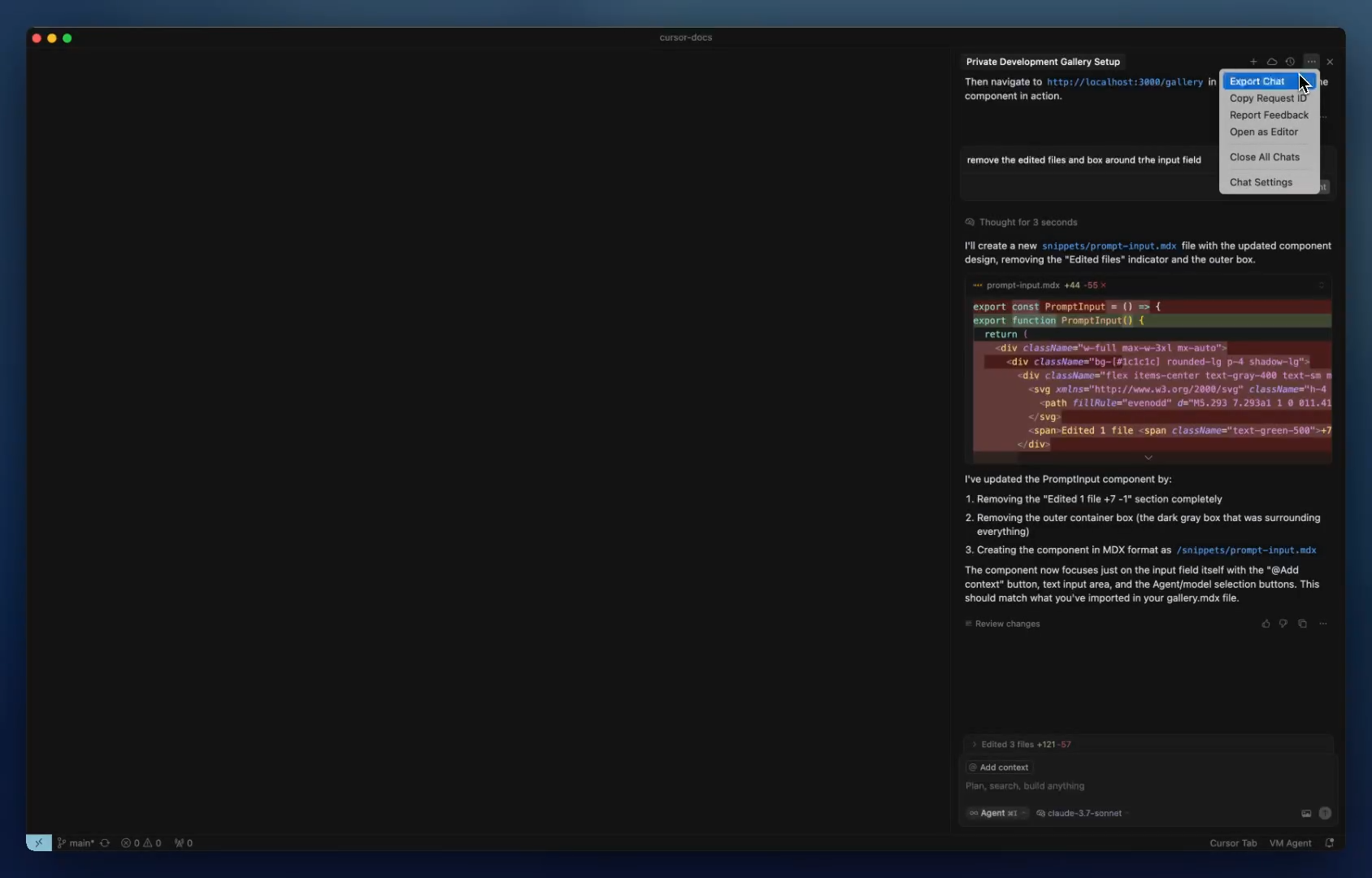Give thumbs down to the response
Viewport: 1372px width, 878px height.
[x=1283, y=624]
